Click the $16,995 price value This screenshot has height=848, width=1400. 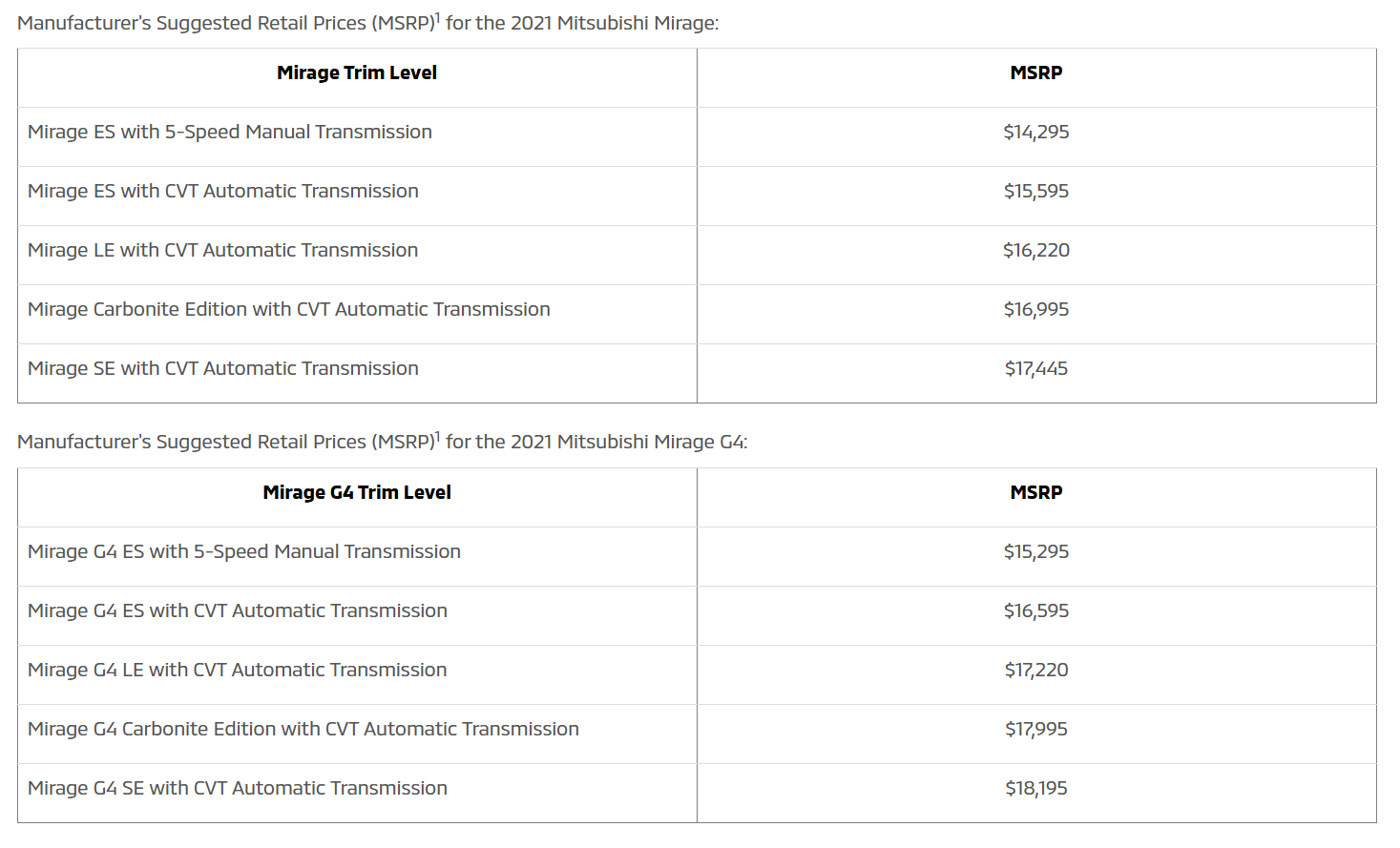tap(1036, 310)
